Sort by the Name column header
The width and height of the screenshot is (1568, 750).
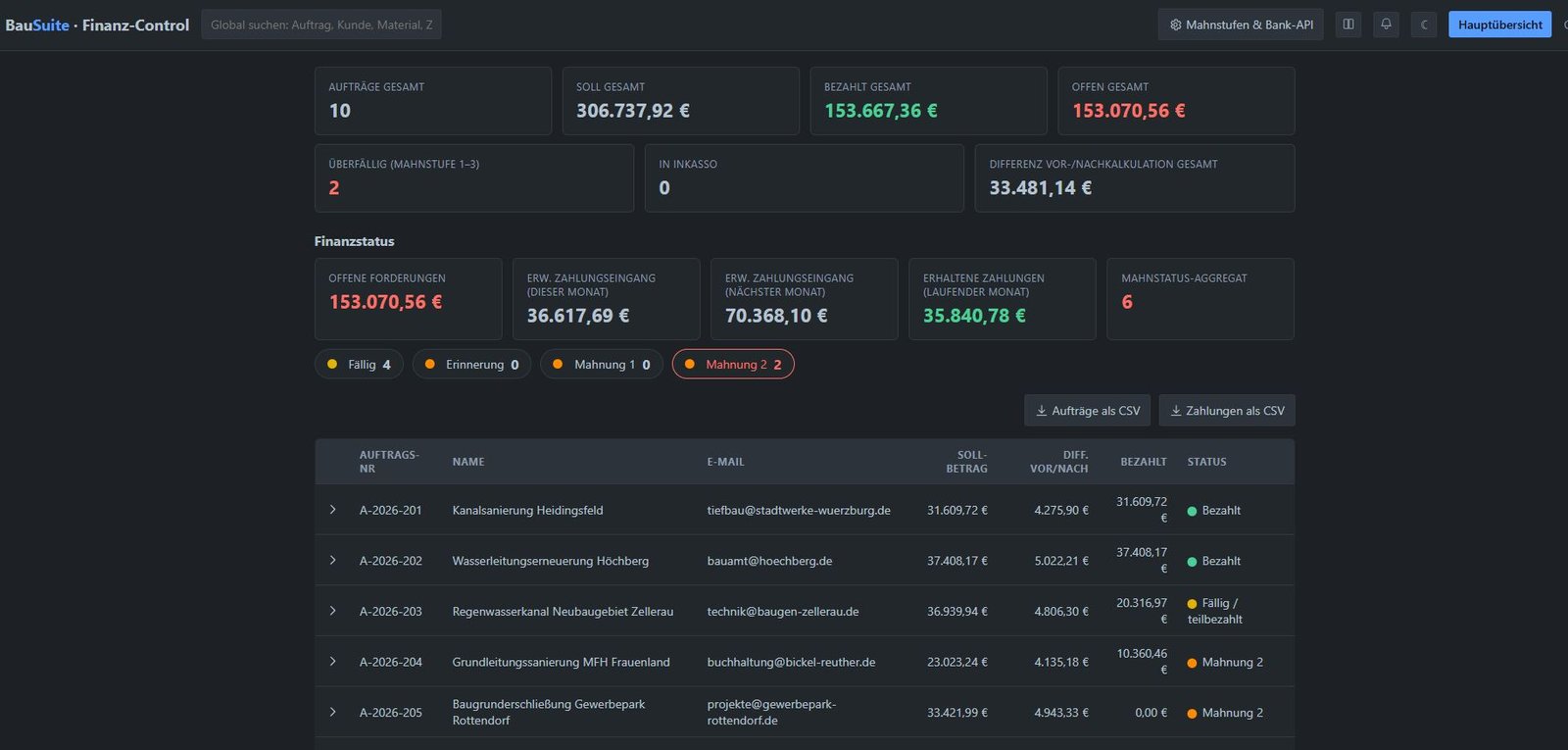click(x=468, y=462)
